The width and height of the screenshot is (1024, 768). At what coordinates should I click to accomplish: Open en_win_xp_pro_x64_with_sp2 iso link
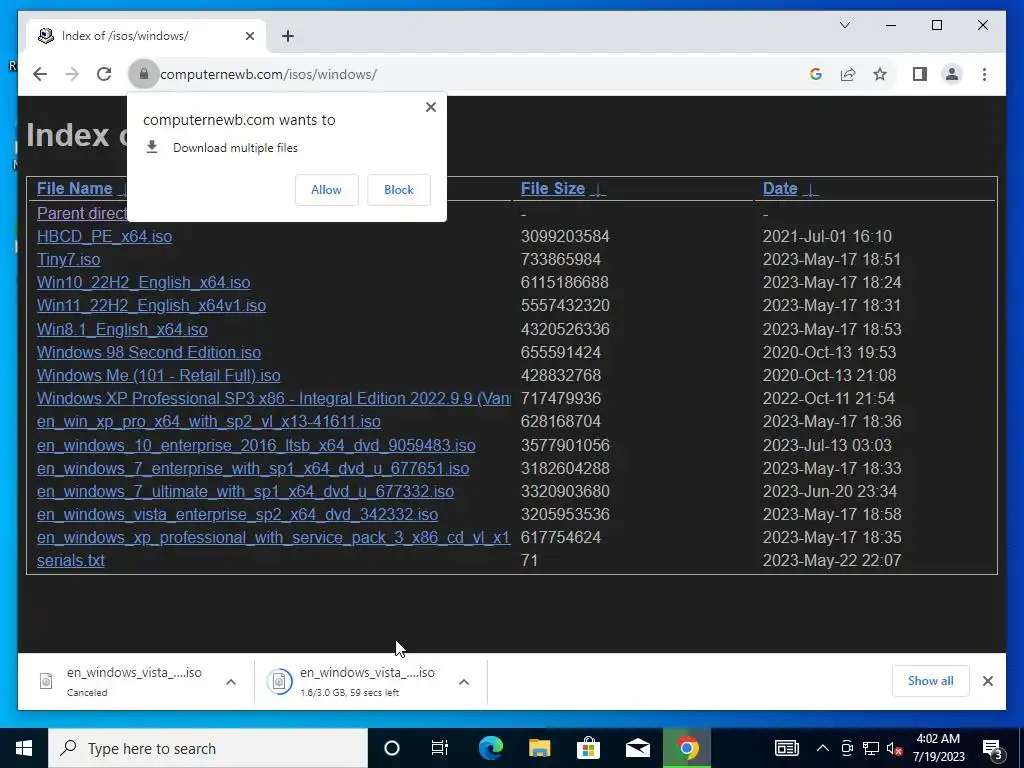(209, 422)
